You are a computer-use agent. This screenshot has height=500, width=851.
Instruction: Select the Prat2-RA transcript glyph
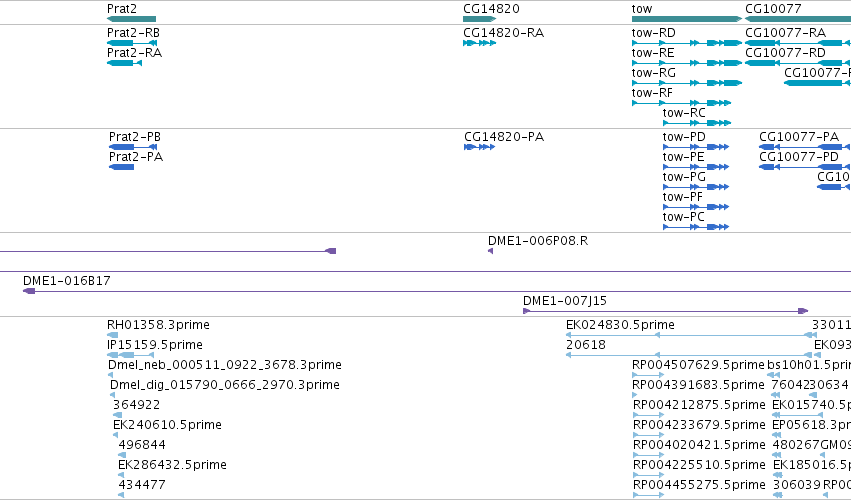pyautogui.click(x=124, y=63)
